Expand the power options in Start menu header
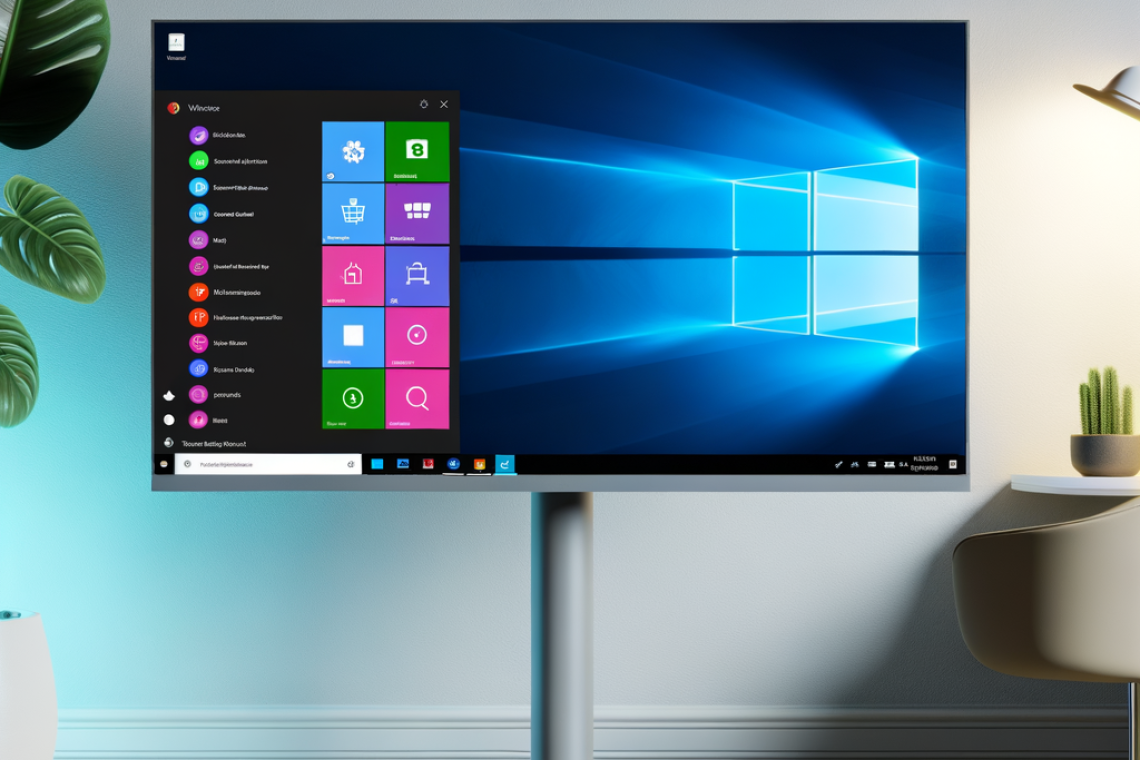1140x760 pixels. coord(423,103)
